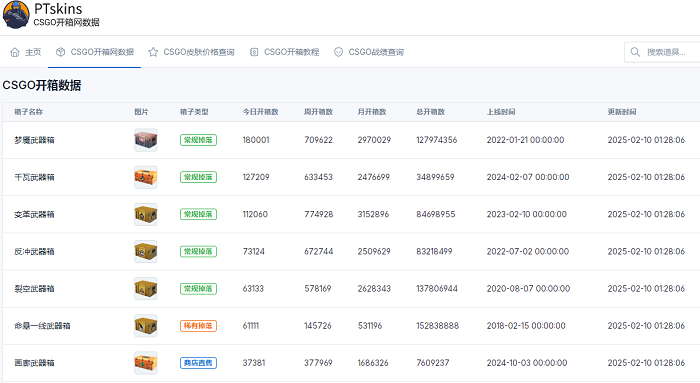This screenshot has height=383, width=700.
Task: Focus the 搜索道具 search field
Action: point(662,52)
